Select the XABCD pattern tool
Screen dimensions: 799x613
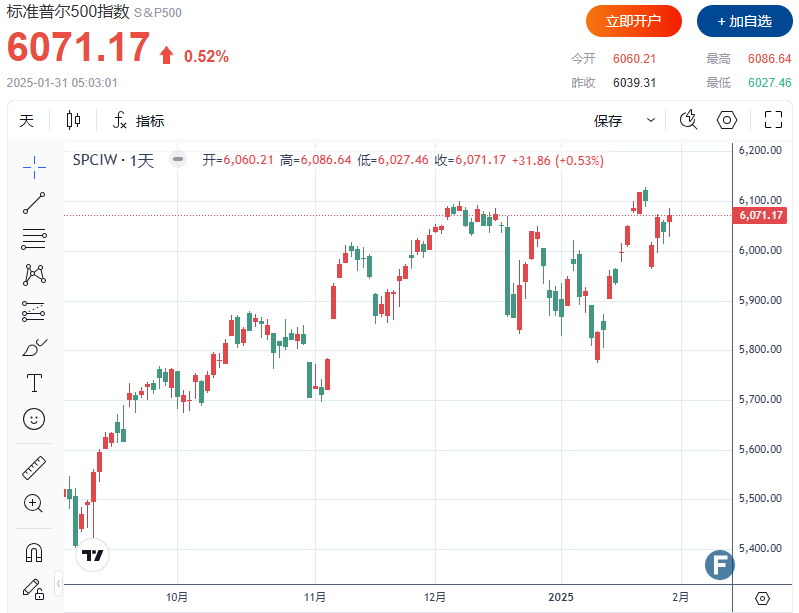pos(34,275)
